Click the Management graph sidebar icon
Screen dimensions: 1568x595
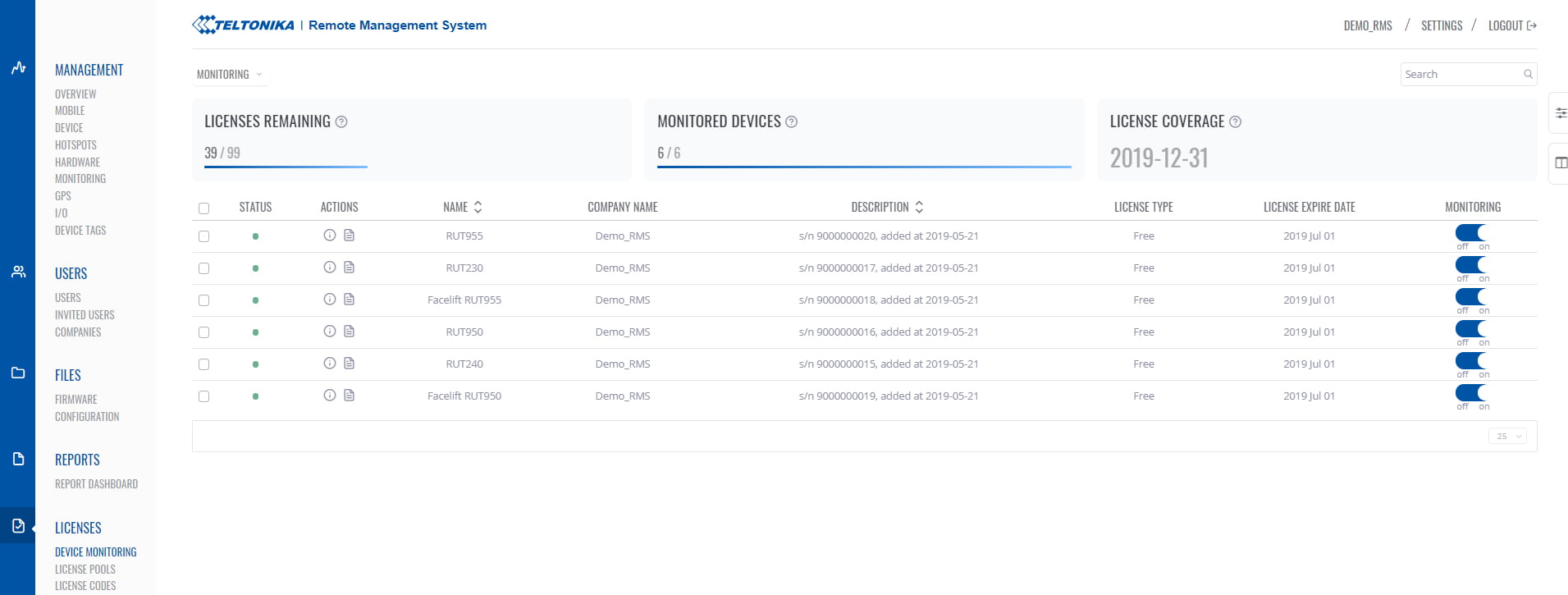click(x=18, y=68)
